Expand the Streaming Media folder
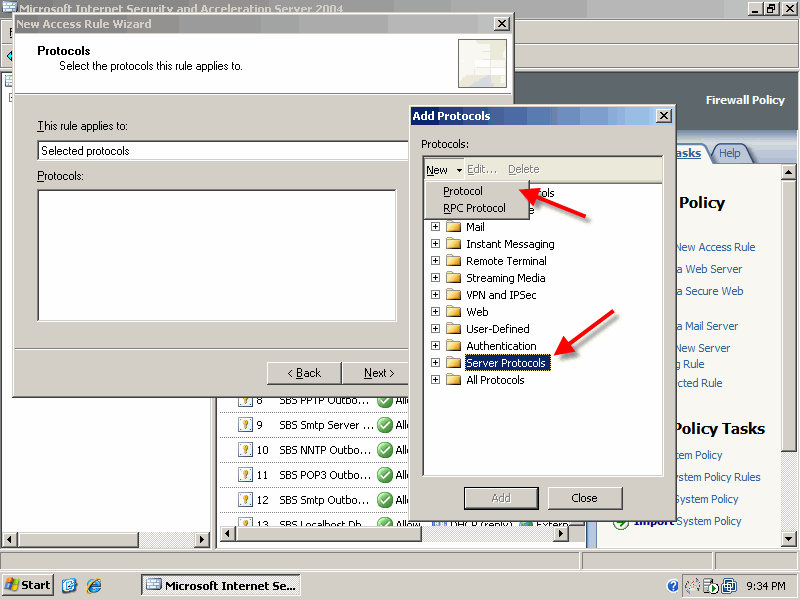Image resolution: width=800 pixels, height=600 pixels. pos(435,278)
